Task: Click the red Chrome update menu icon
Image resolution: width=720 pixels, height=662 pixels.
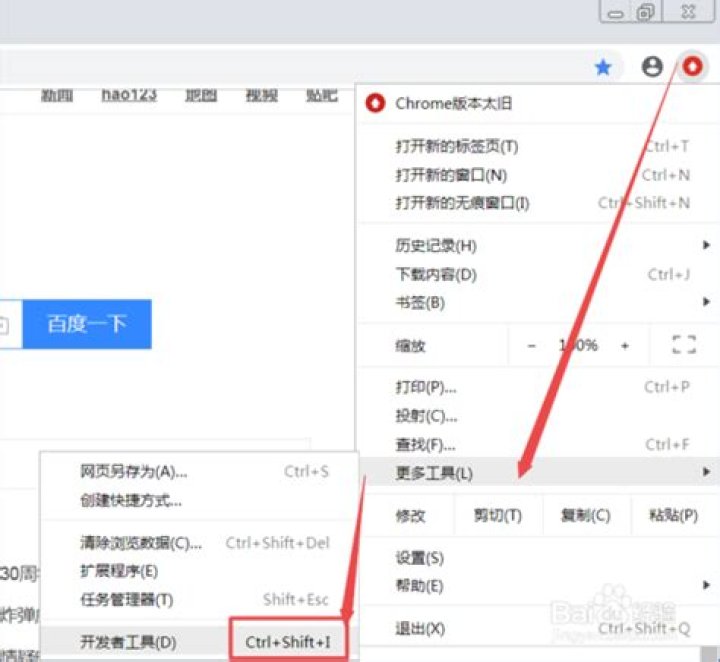Action: click(x=692, y=67)
